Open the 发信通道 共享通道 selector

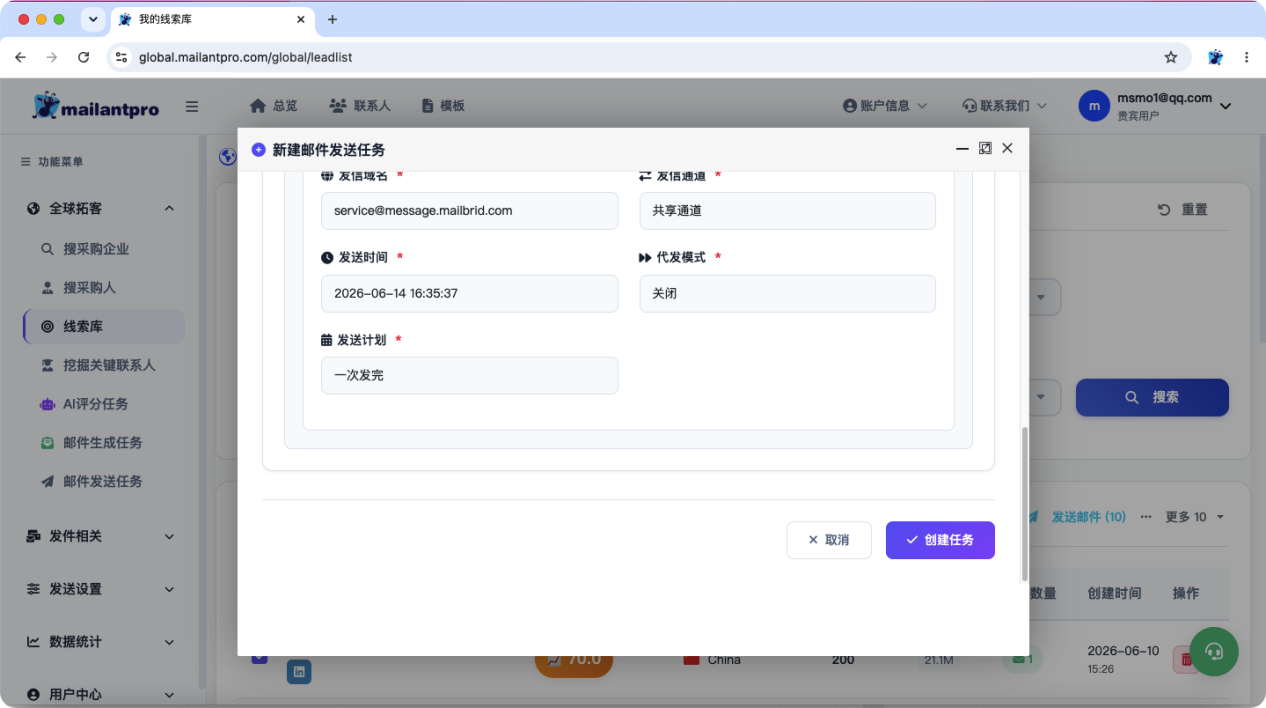[788, 211]
